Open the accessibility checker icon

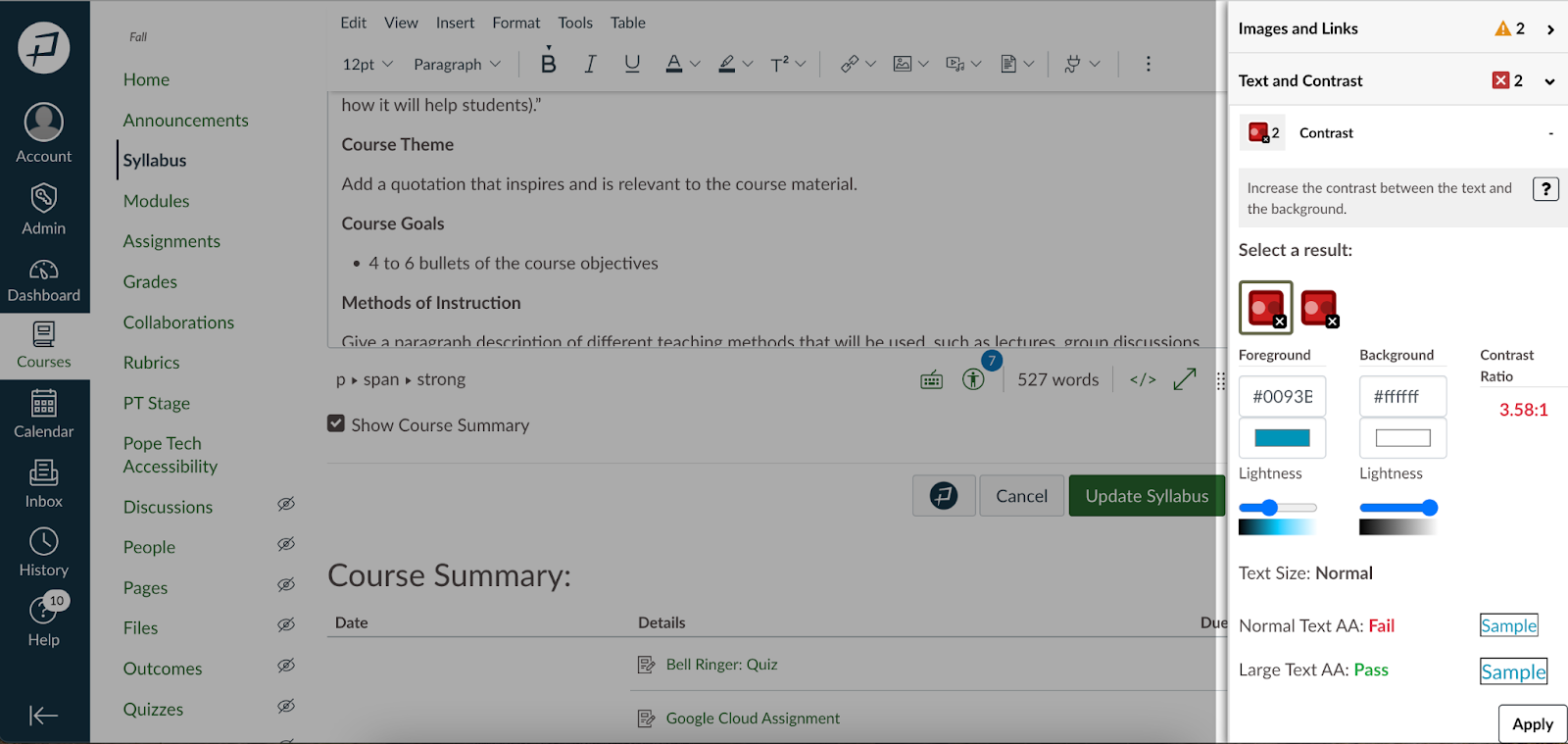pyautogui.click(x=973, y=379)
